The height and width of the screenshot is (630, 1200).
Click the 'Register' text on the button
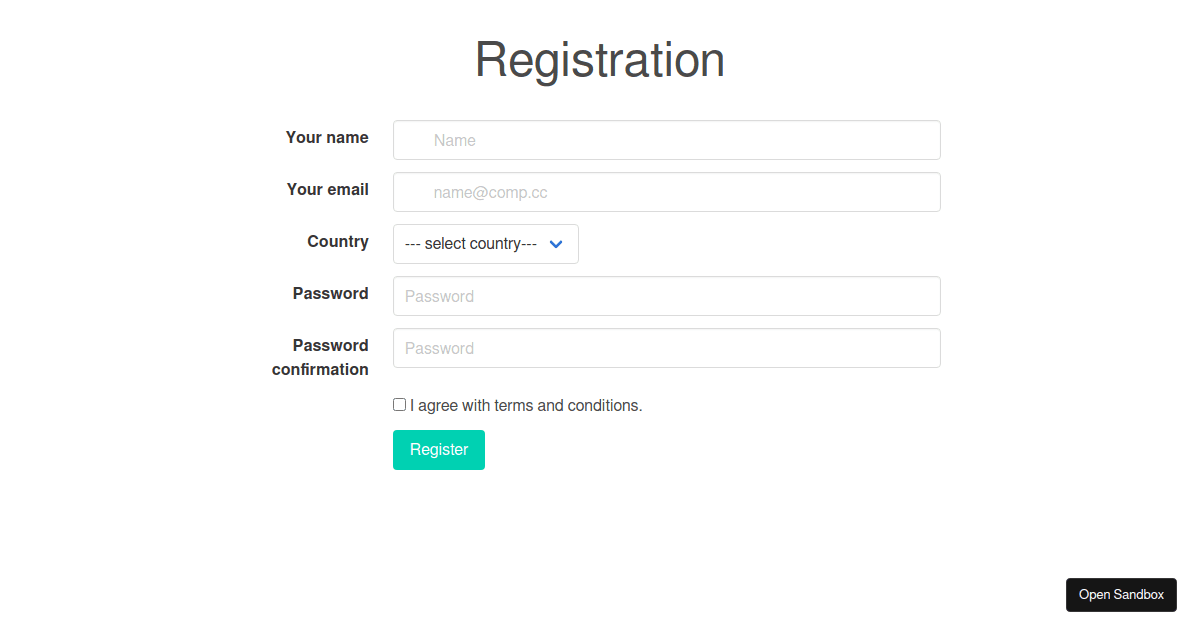coord(439,450)
